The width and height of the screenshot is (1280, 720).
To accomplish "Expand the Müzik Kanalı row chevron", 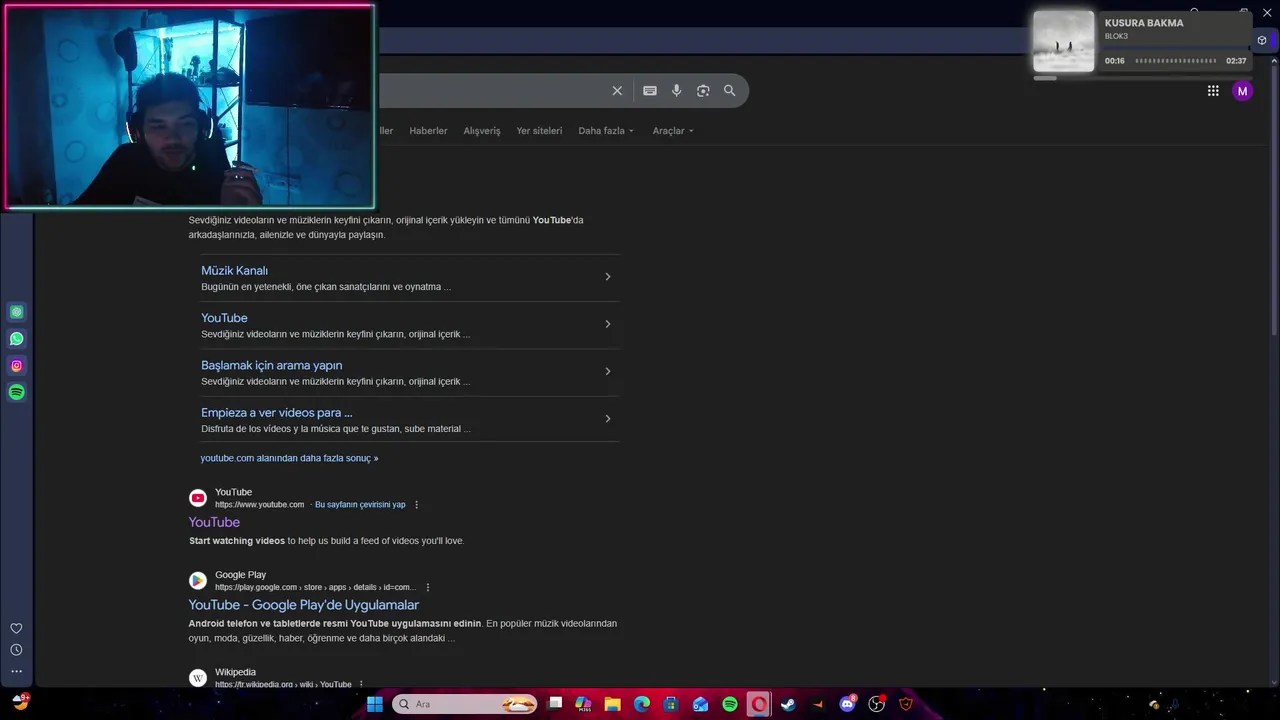I will [607, 277].
